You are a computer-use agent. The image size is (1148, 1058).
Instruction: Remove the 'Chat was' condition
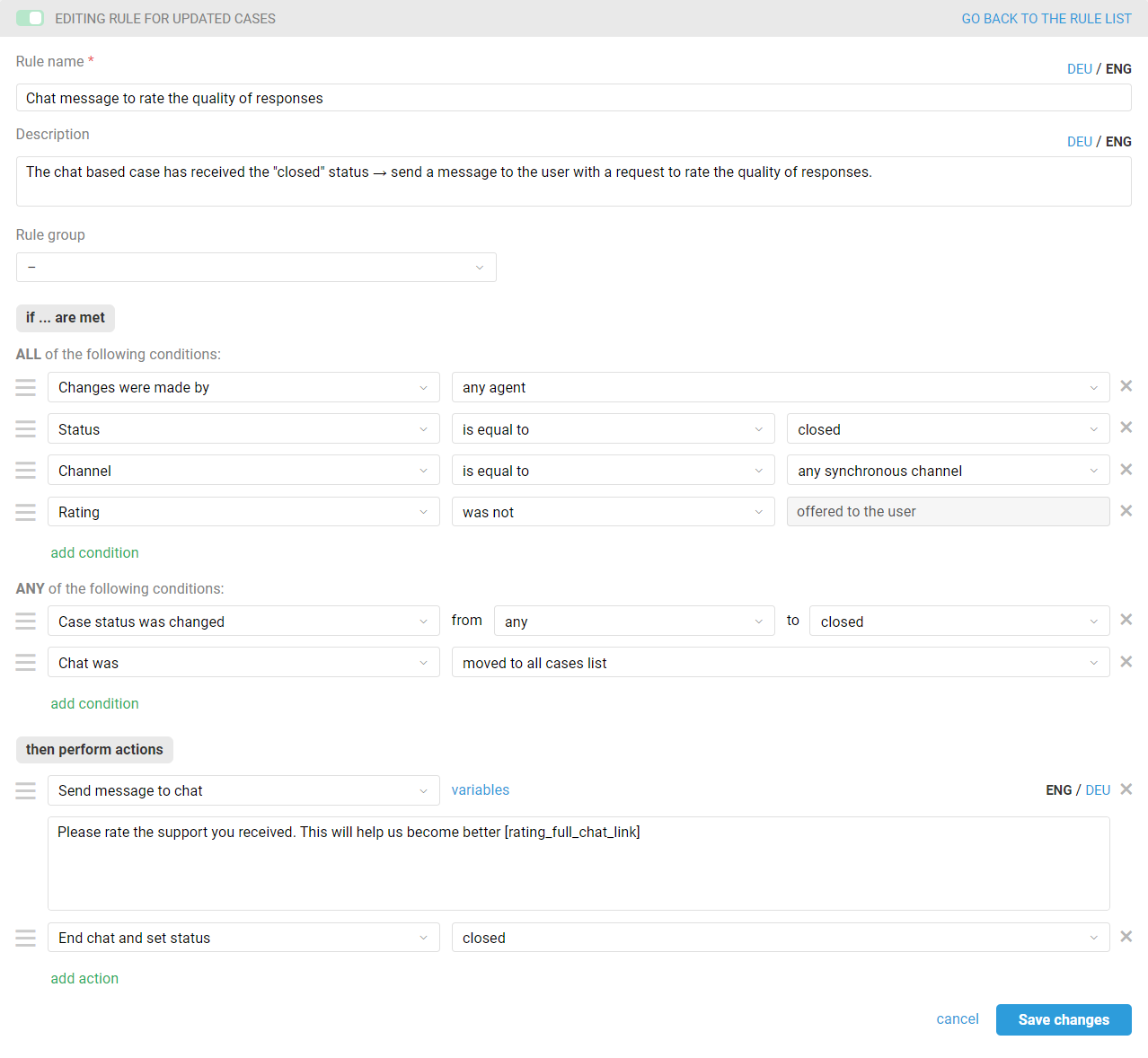(x=1126, y=662)
